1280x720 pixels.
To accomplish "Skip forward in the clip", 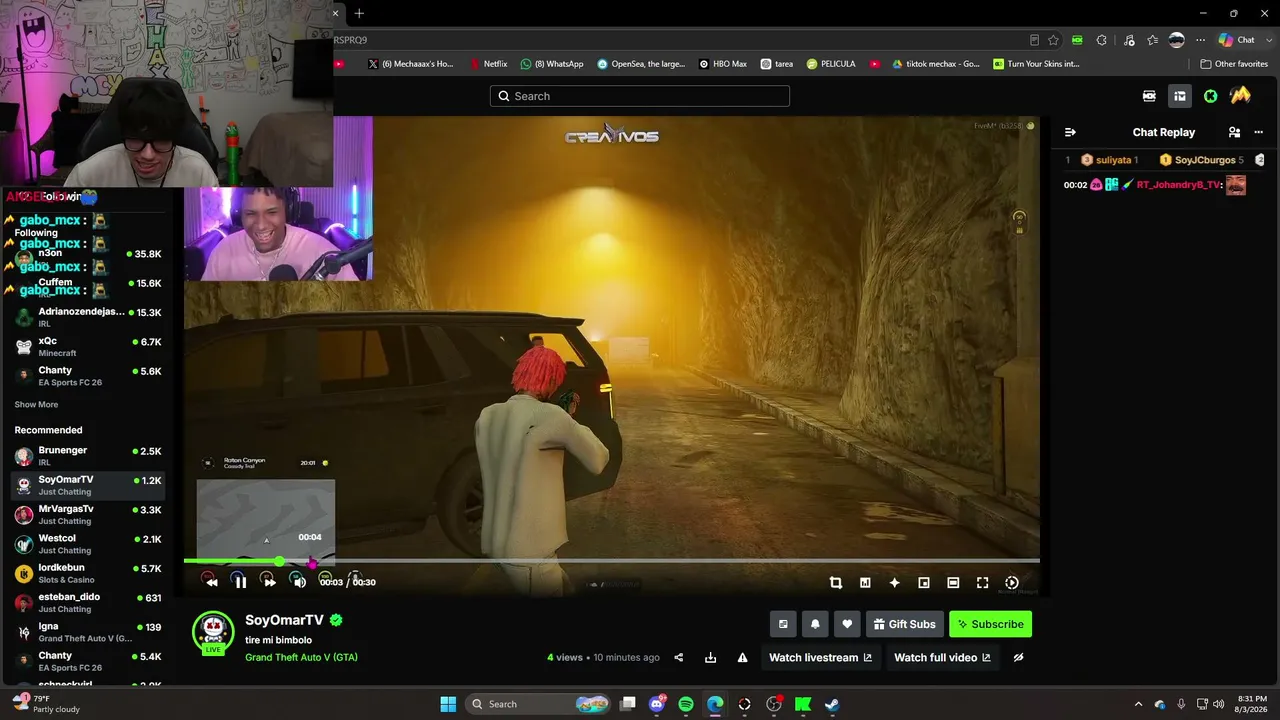I will coord(268,581).
